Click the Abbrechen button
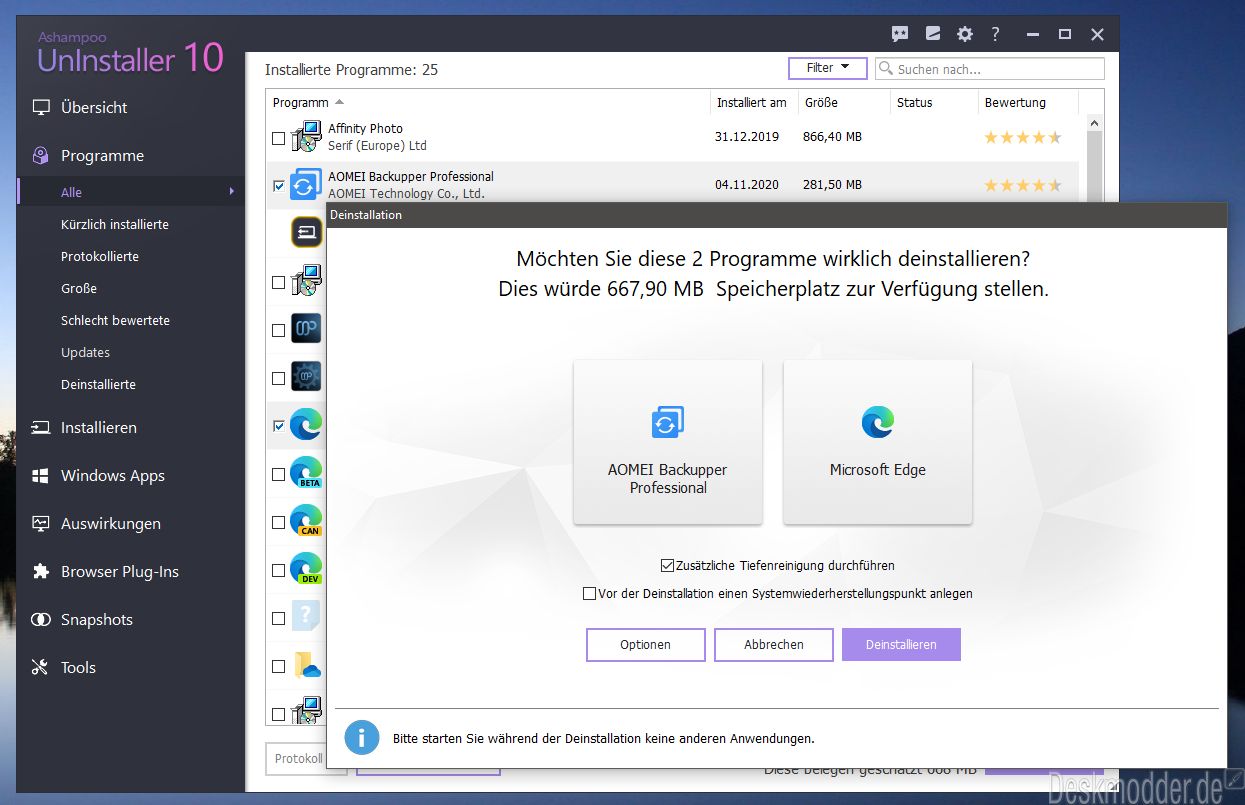The image size is (1245, 805). click(774, 645)
